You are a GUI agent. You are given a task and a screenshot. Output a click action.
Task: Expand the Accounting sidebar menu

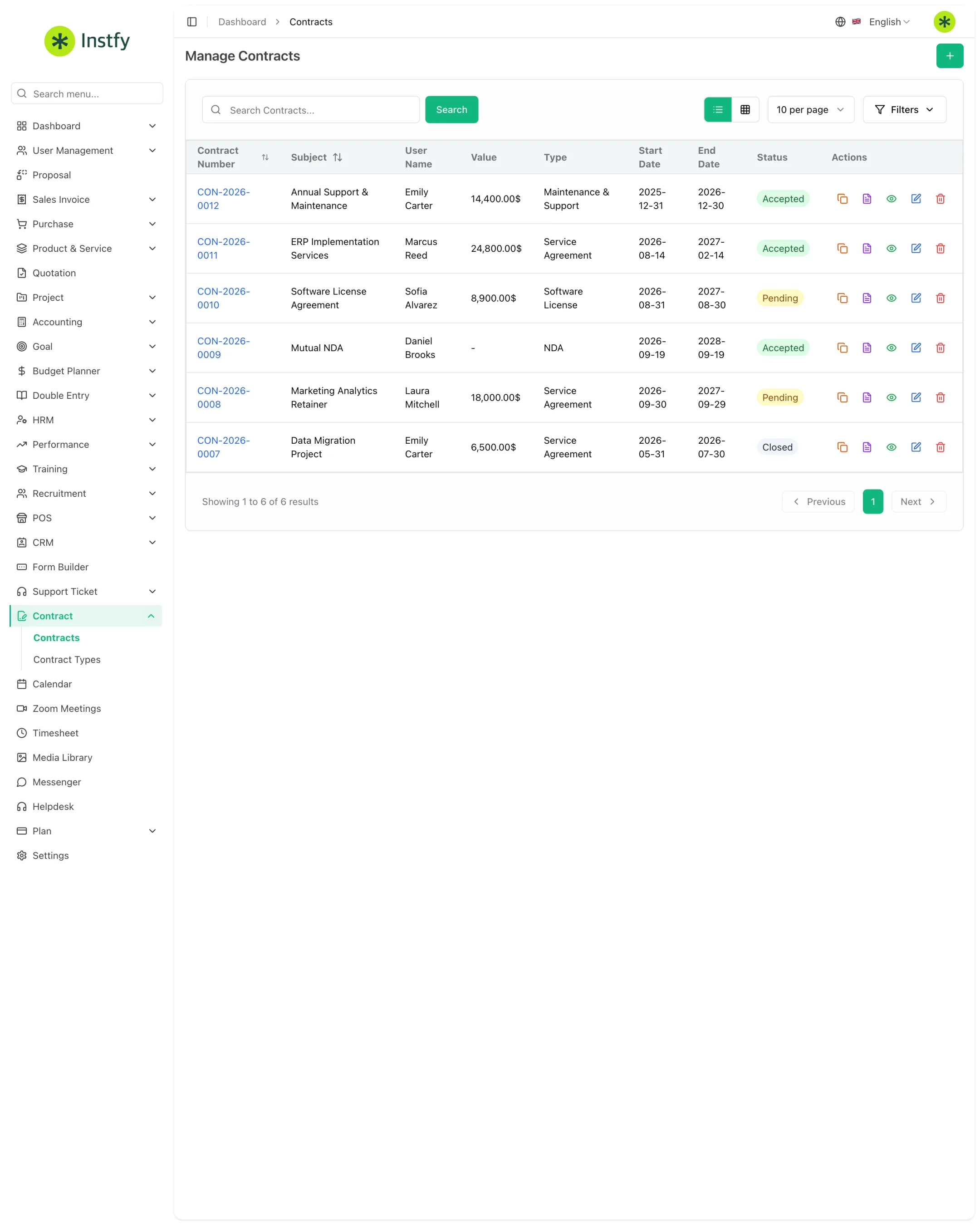[x=86, y=322]
